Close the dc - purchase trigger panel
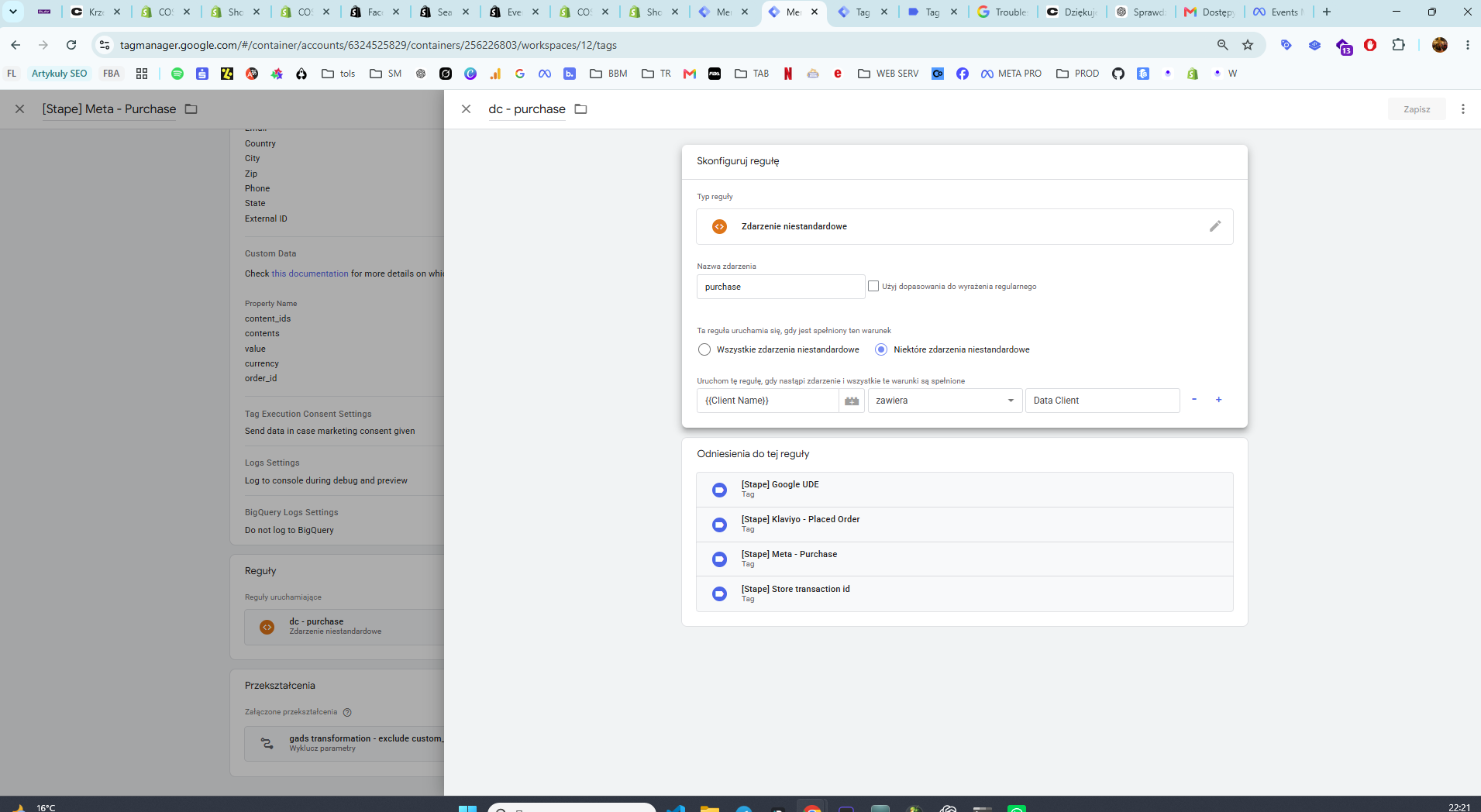Screen dimensions: 1481x812 (466, 109)
